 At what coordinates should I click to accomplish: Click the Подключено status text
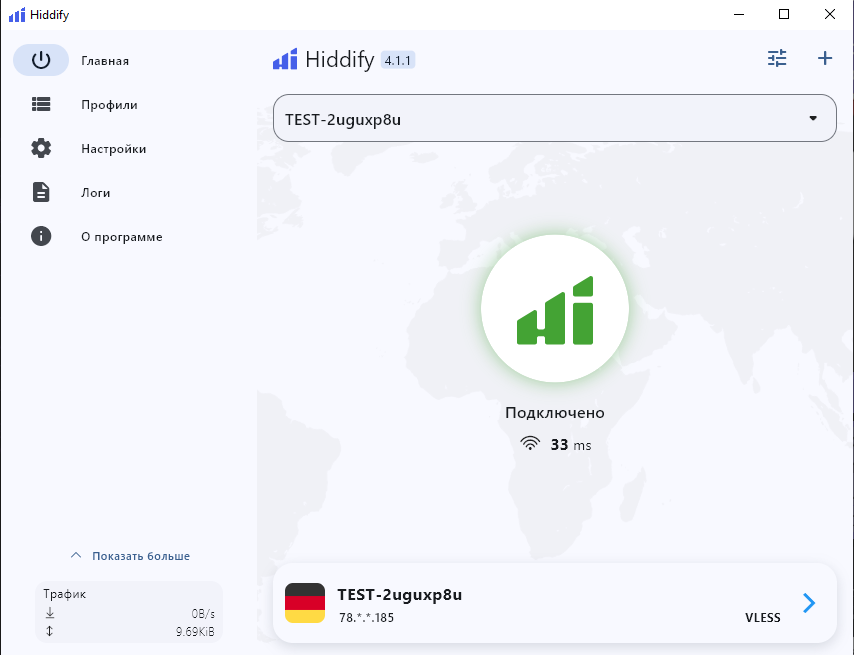click(555, 413)
